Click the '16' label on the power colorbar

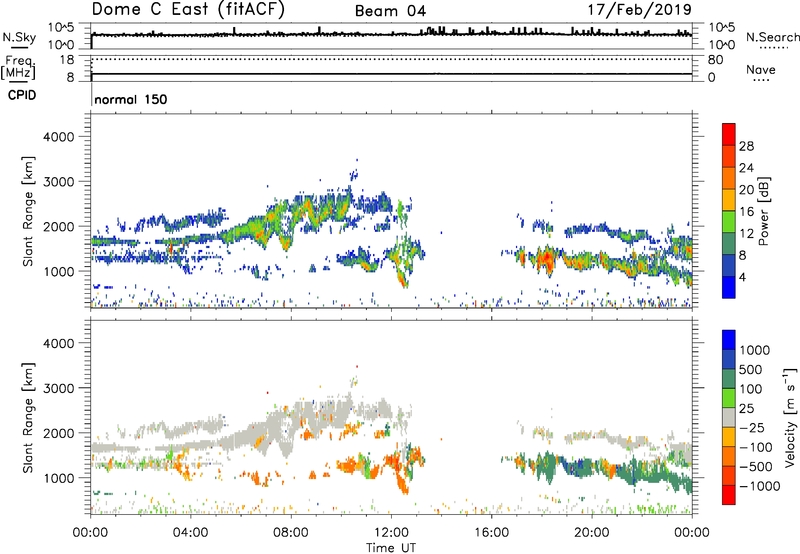point(746,211)
